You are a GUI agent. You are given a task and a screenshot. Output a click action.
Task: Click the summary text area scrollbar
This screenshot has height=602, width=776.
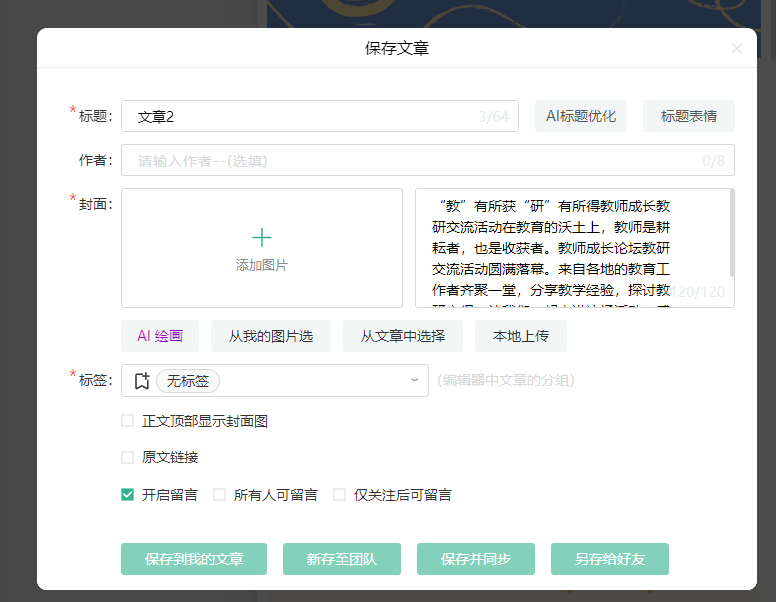point(731,234)
